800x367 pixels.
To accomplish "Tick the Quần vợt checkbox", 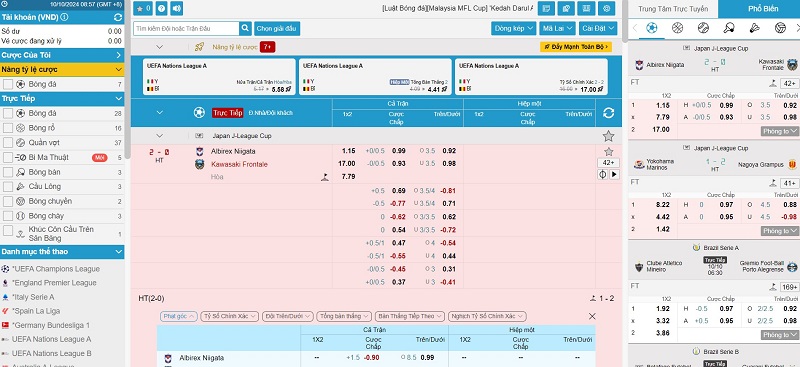I will point(8,143).
